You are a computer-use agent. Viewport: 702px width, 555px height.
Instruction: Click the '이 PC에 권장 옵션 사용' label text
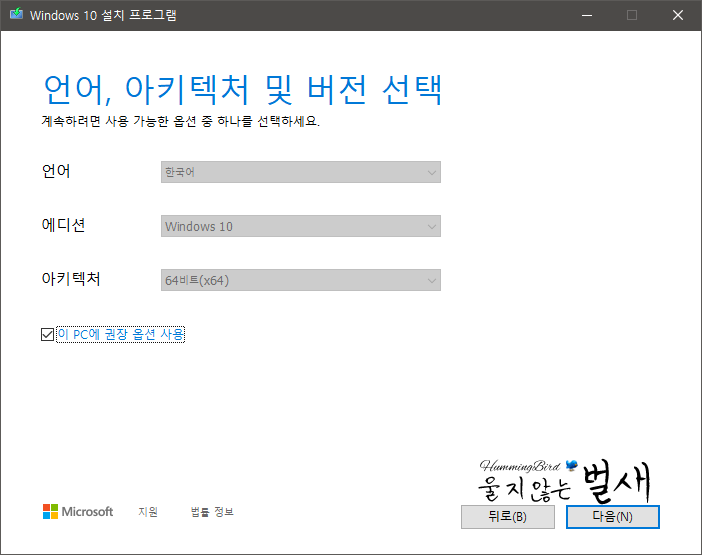pos(121,335)
